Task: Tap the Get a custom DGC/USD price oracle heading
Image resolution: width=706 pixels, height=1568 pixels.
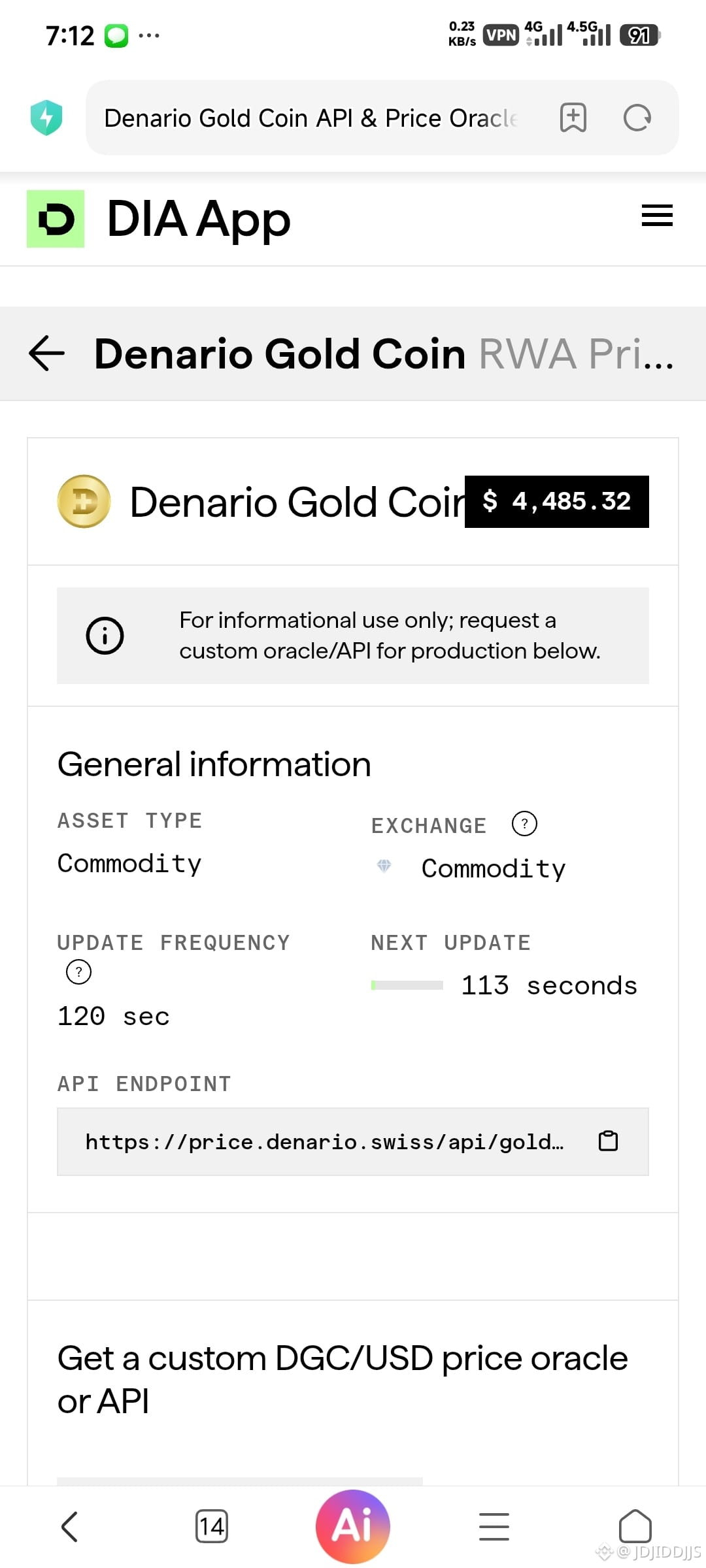Action: tap(343, 1379)
